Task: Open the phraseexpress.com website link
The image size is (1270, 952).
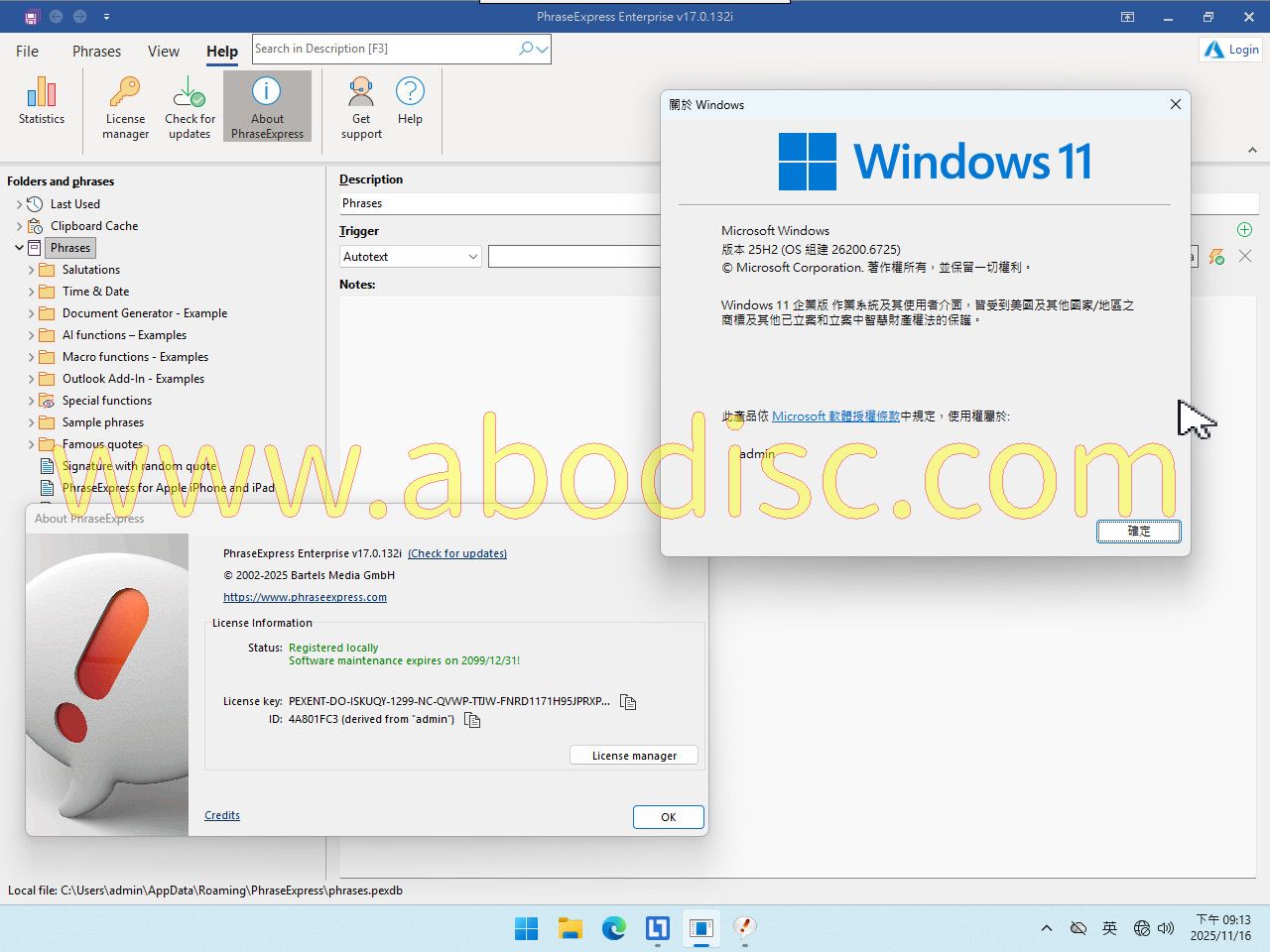Action: coord(305,597)
